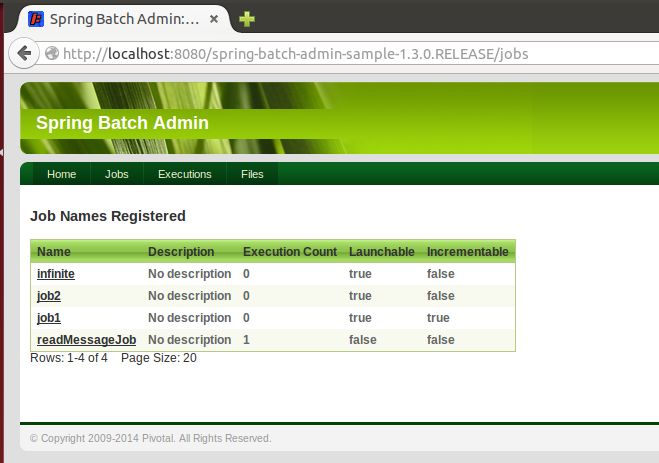Open the Files menu item

tap(252, 174)
